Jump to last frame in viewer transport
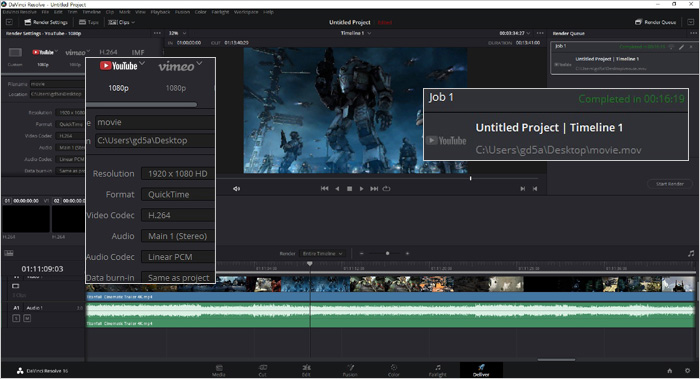Image resolution: width=700 pixels, height=379 pixels. pyautogui.click(x=374, y=189)
